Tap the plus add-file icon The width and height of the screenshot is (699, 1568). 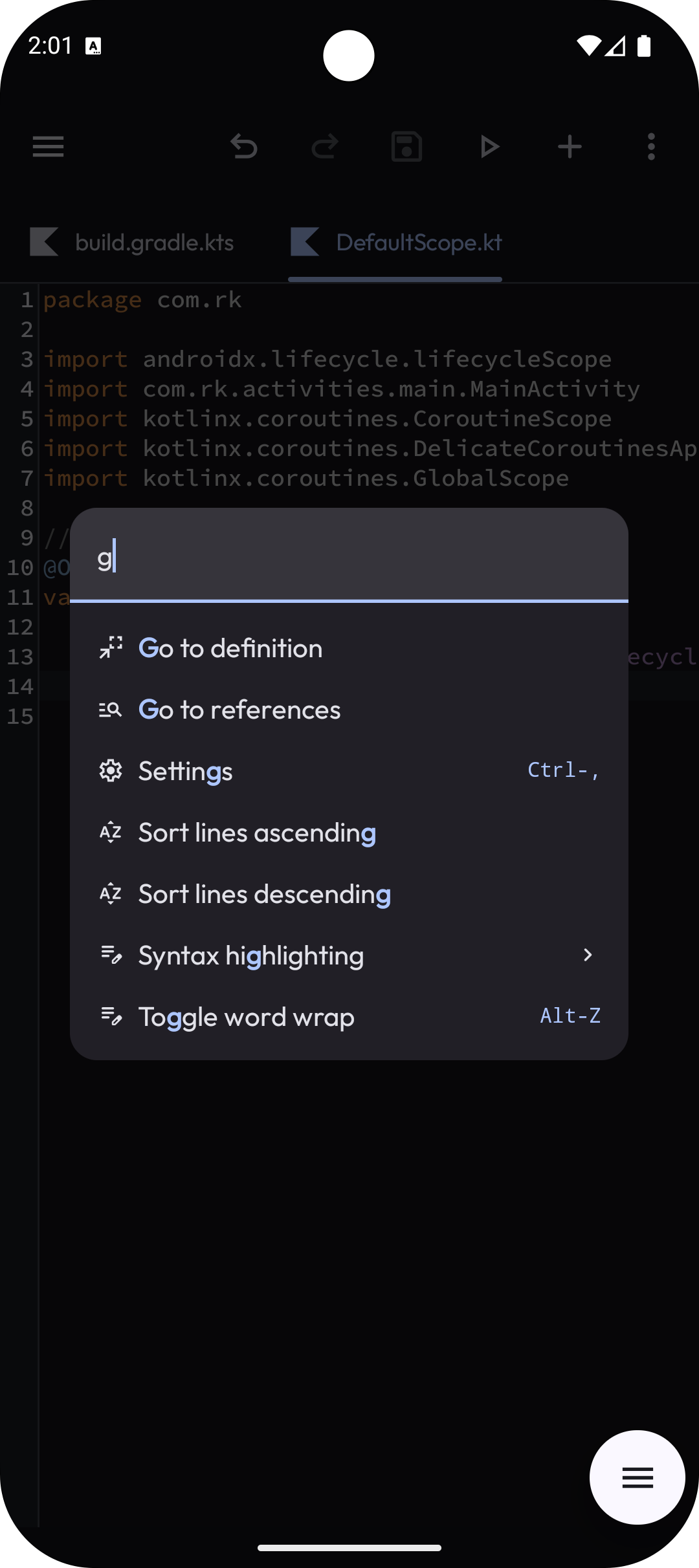(x=570, y=147)
